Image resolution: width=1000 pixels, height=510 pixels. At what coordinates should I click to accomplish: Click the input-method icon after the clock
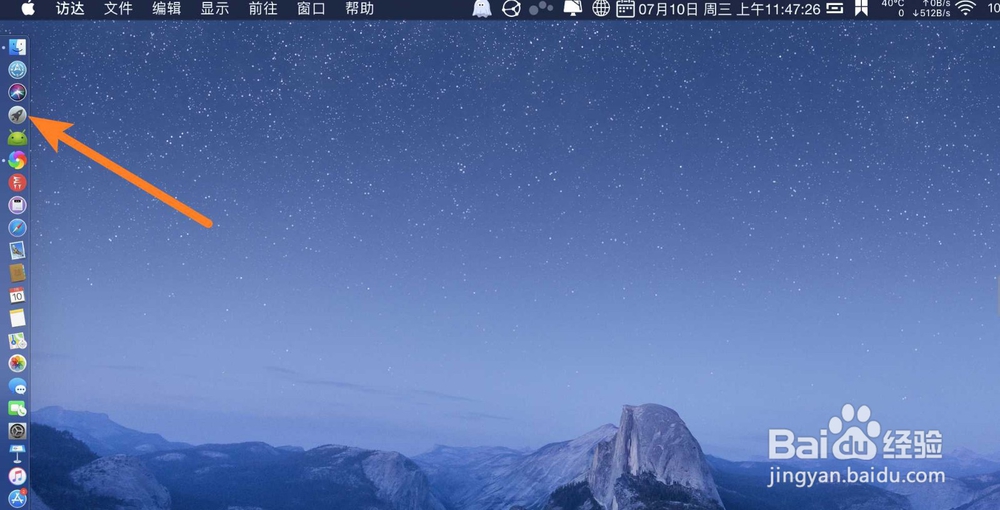coord(835,9)
